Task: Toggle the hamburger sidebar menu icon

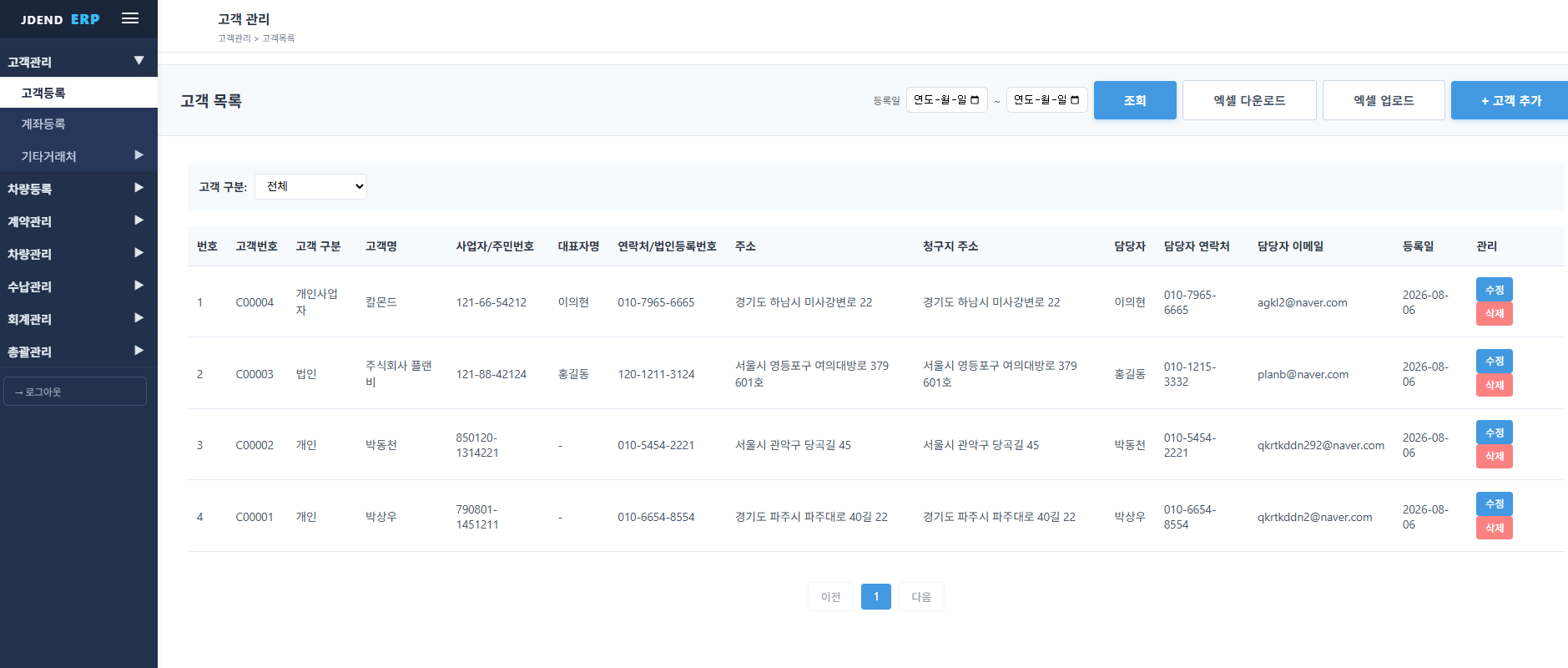Action: [x=130, y=18]
